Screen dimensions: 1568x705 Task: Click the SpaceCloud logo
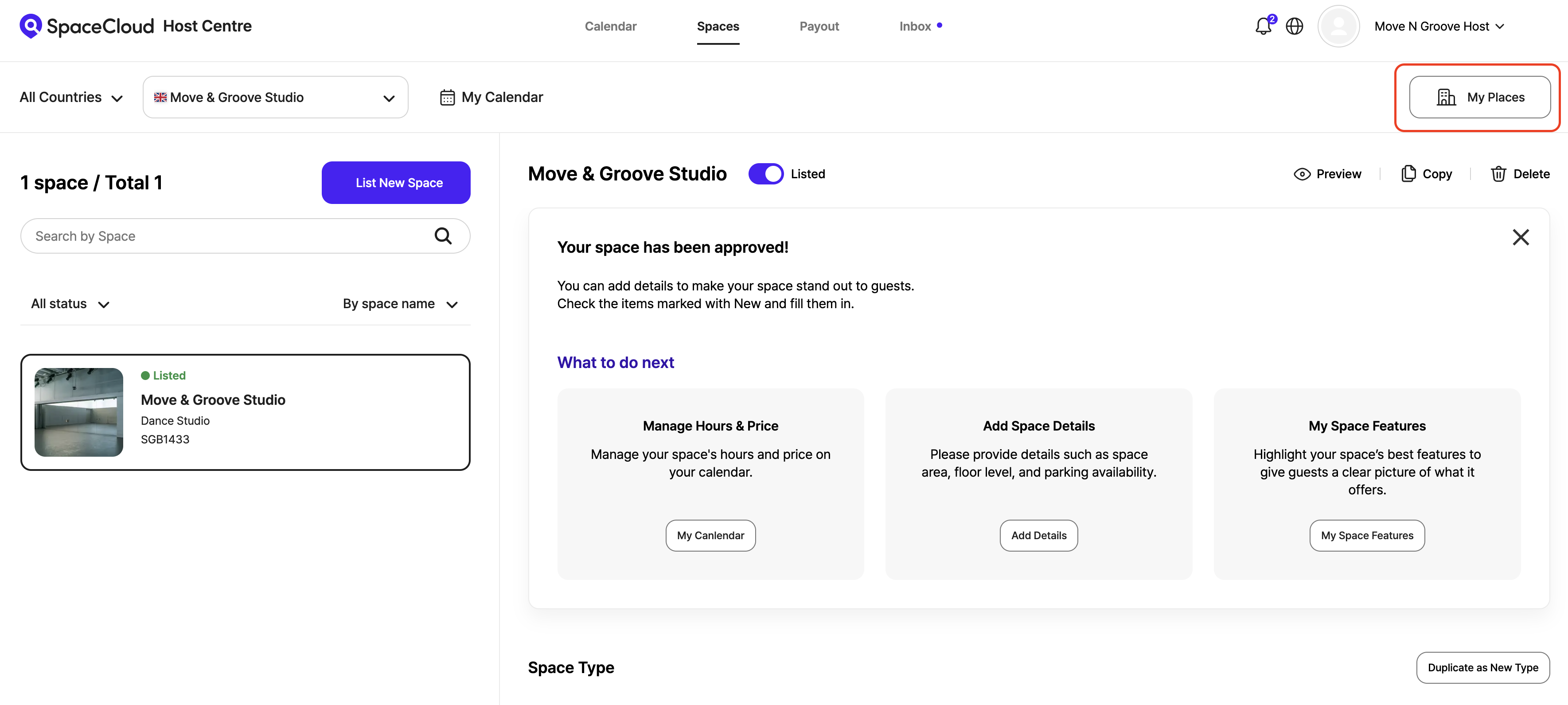86,26
